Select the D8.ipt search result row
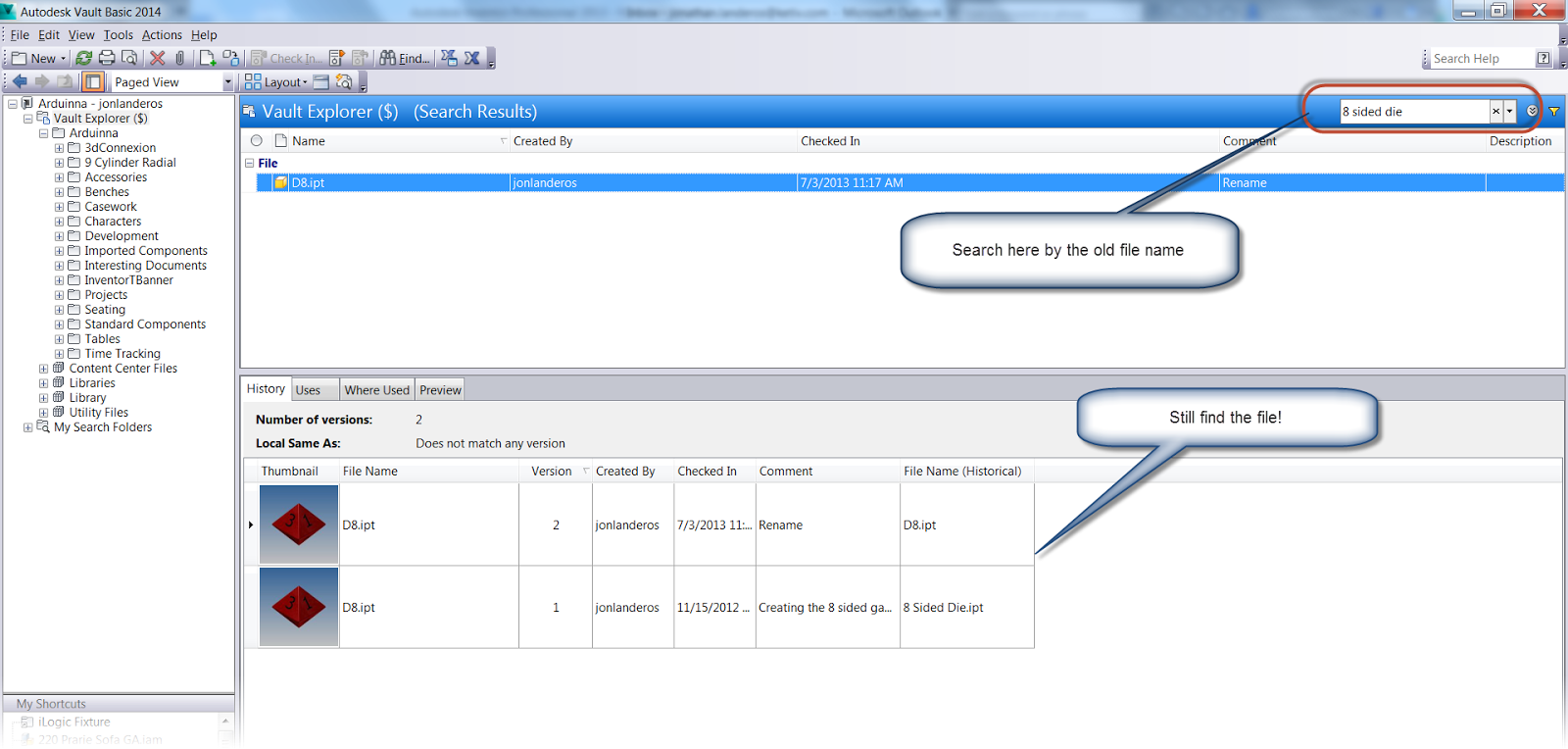 click(x=910, y=182)
